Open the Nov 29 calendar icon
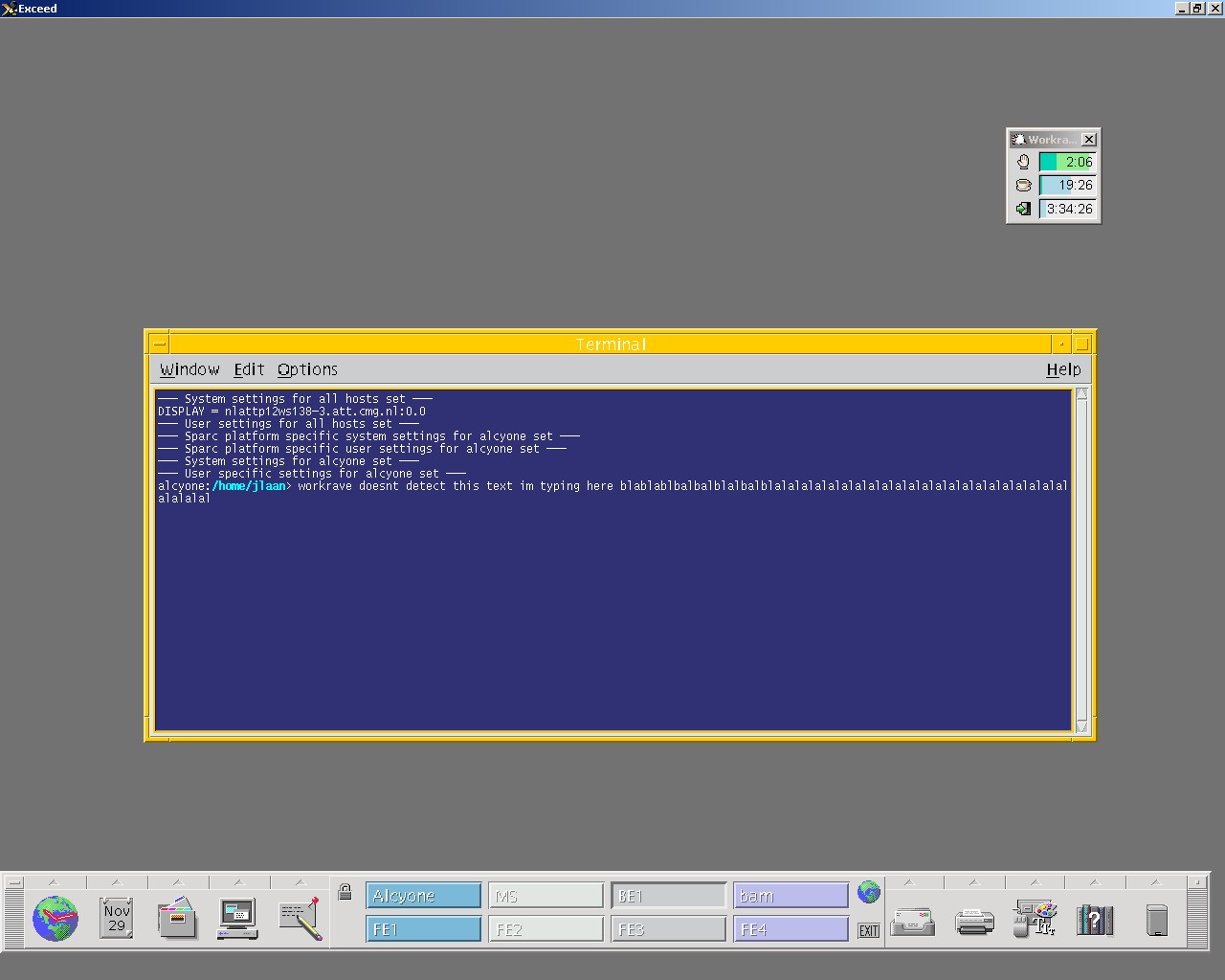This screenshot has width=1225, height=980. (116, 919)
